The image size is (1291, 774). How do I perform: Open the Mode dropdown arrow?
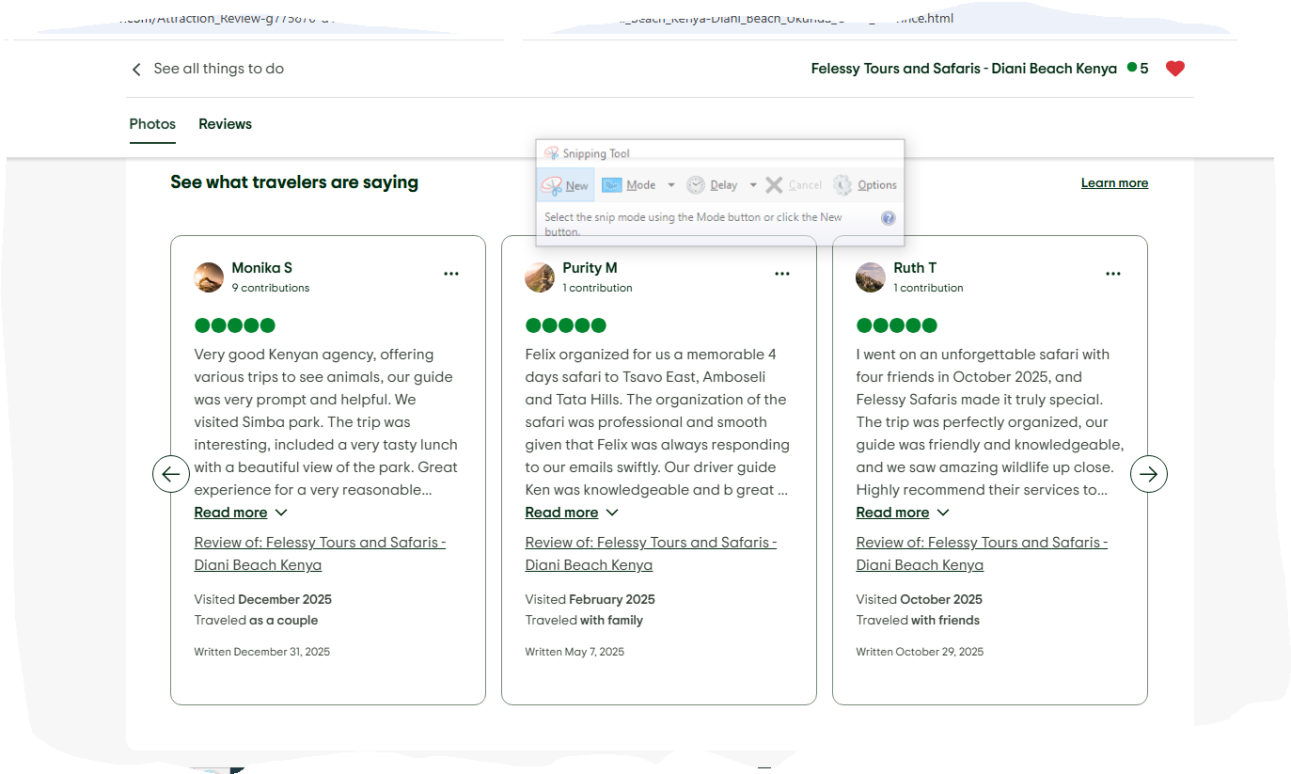(671, 185)
